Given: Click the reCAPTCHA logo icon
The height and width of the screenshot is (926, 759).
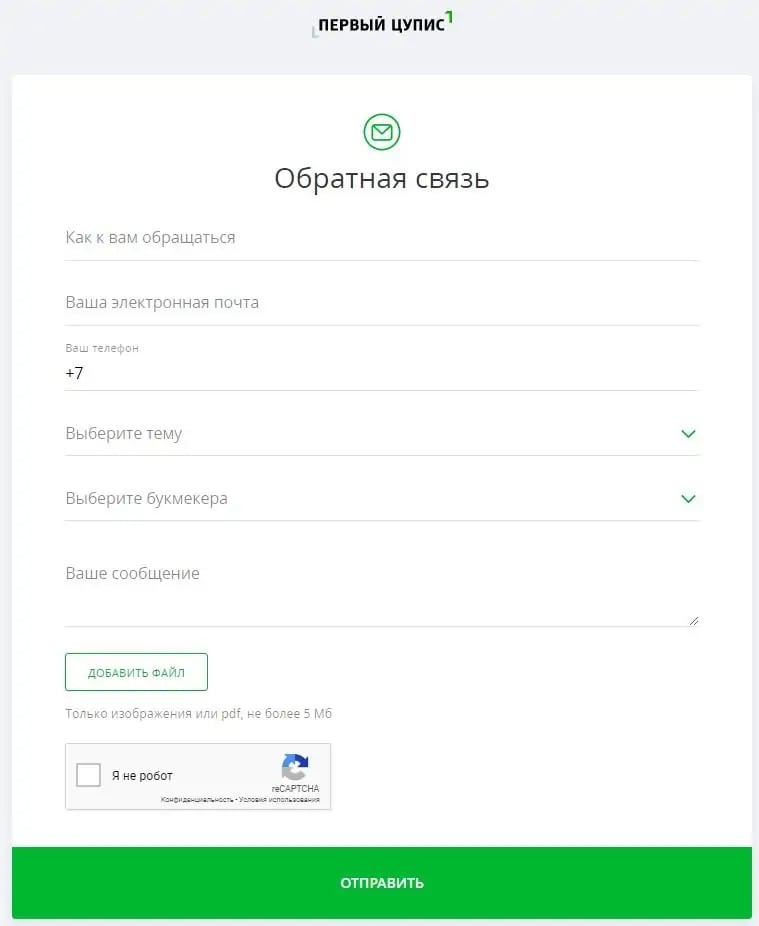Looking at the screenshot, I should tap(295, 767).
